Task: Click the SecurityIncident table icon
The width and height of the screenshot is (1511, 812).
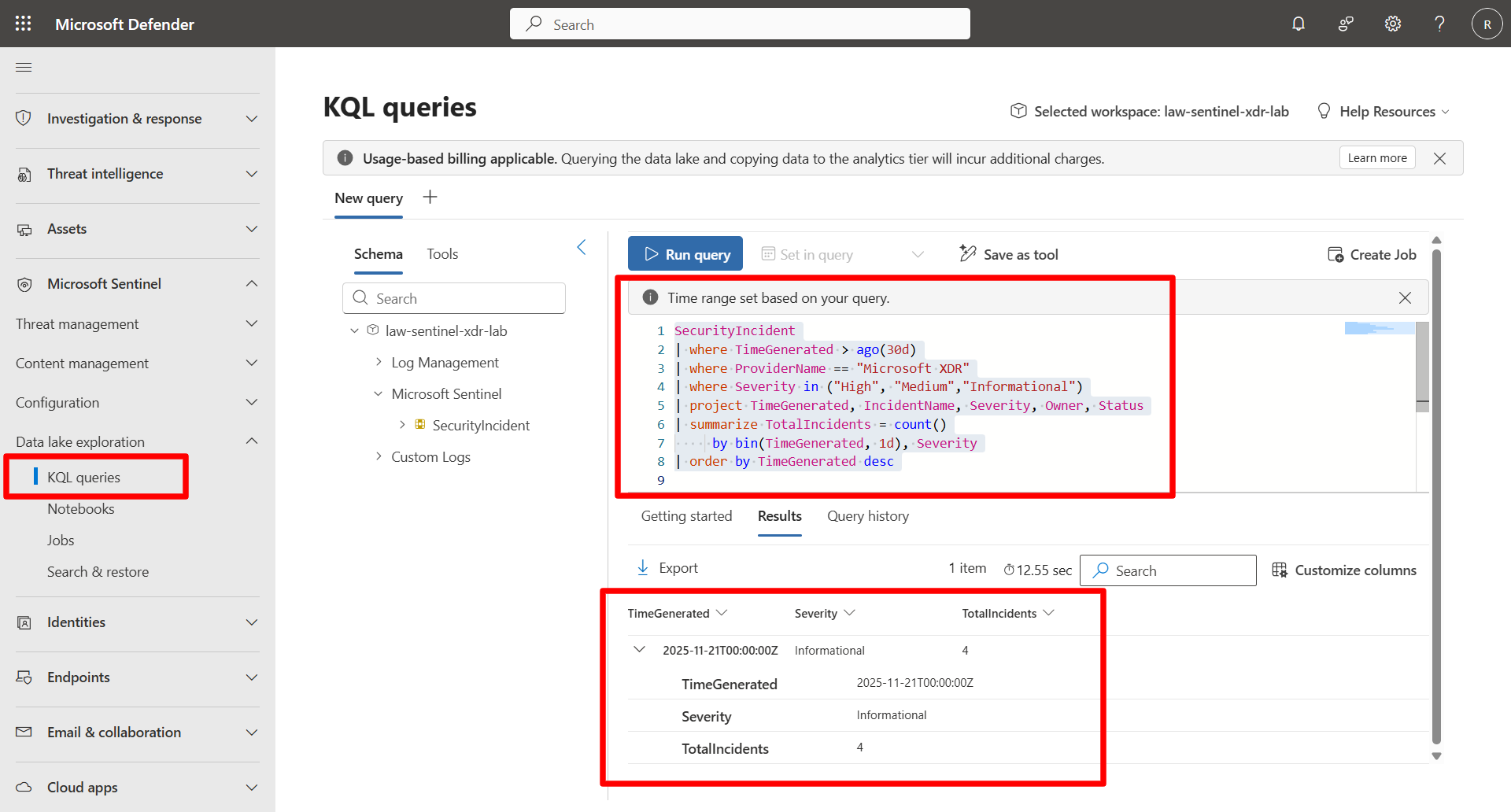Action: click(x=420, y=425)
